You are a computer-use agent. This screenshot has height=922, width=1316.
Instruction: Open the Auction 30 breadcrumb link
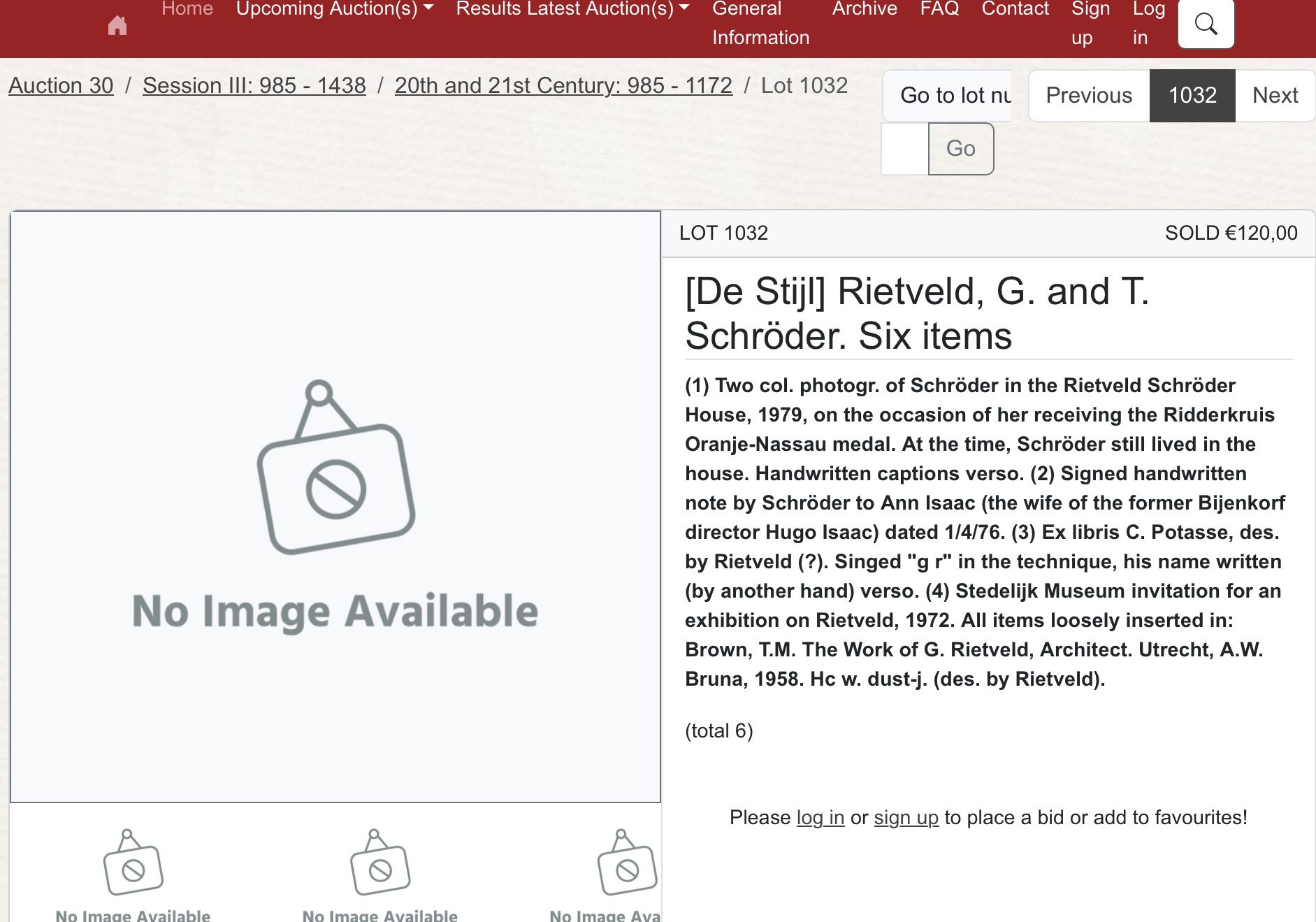click(x=61, y=85)
